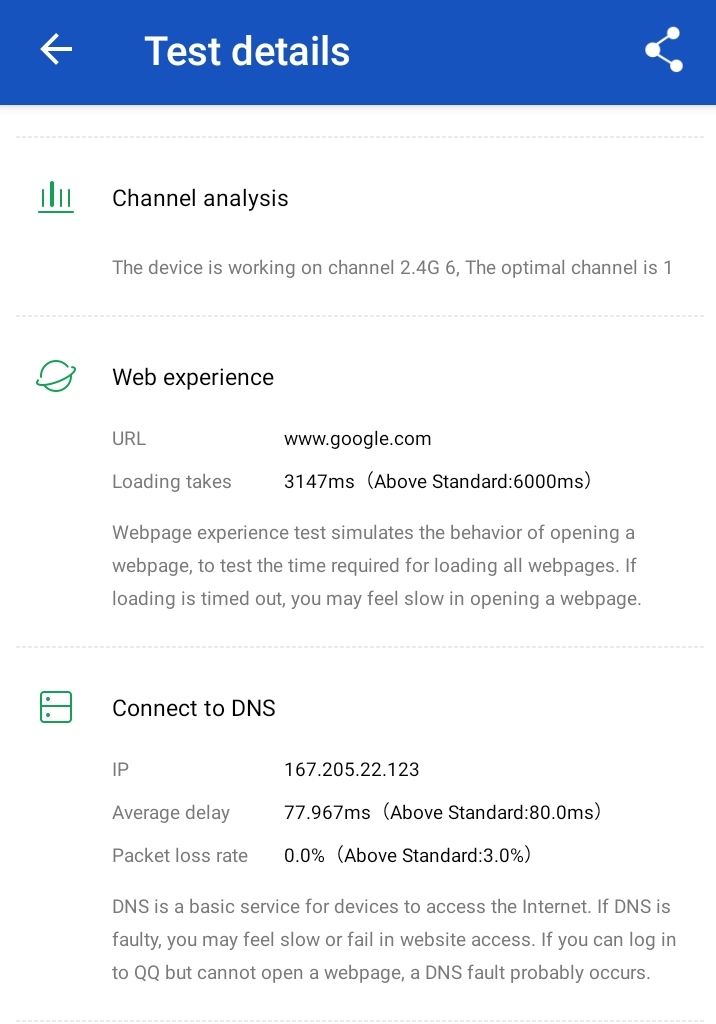Click the Web experience planet icon
The width and height of the screenshot is (716, 1024).
56,376
